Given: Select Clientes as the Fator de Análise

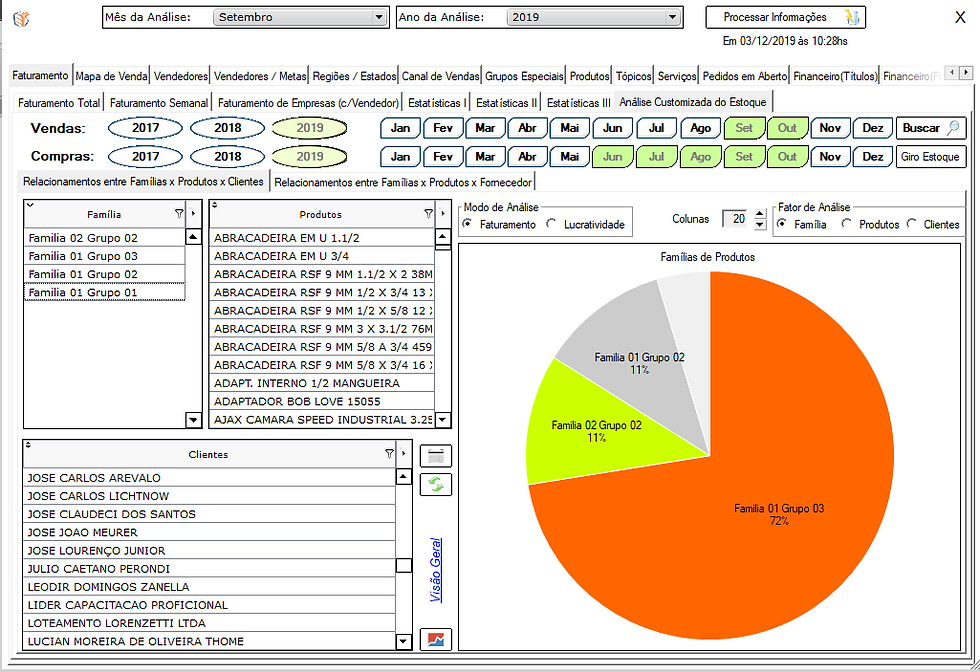Looking at the screenshot, I should [911, 224].
